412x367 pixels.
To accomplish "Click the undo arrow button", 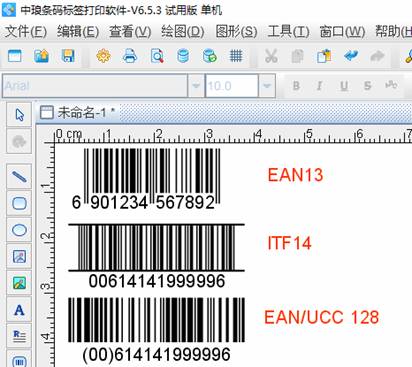I will coord(351,56).
